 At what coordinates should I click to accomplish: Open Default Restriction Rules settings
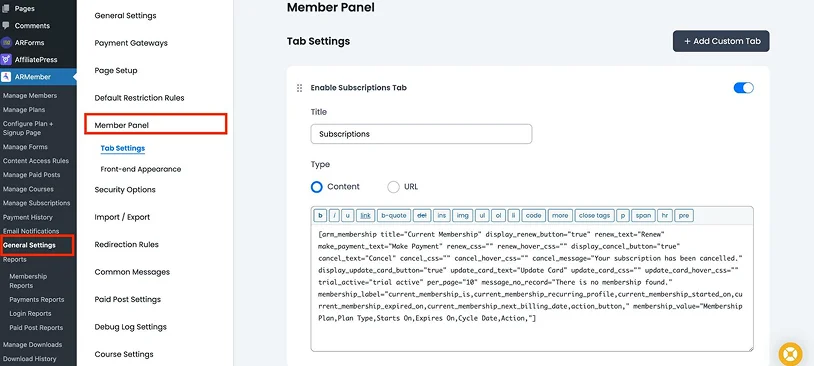(x=139, y=98)
